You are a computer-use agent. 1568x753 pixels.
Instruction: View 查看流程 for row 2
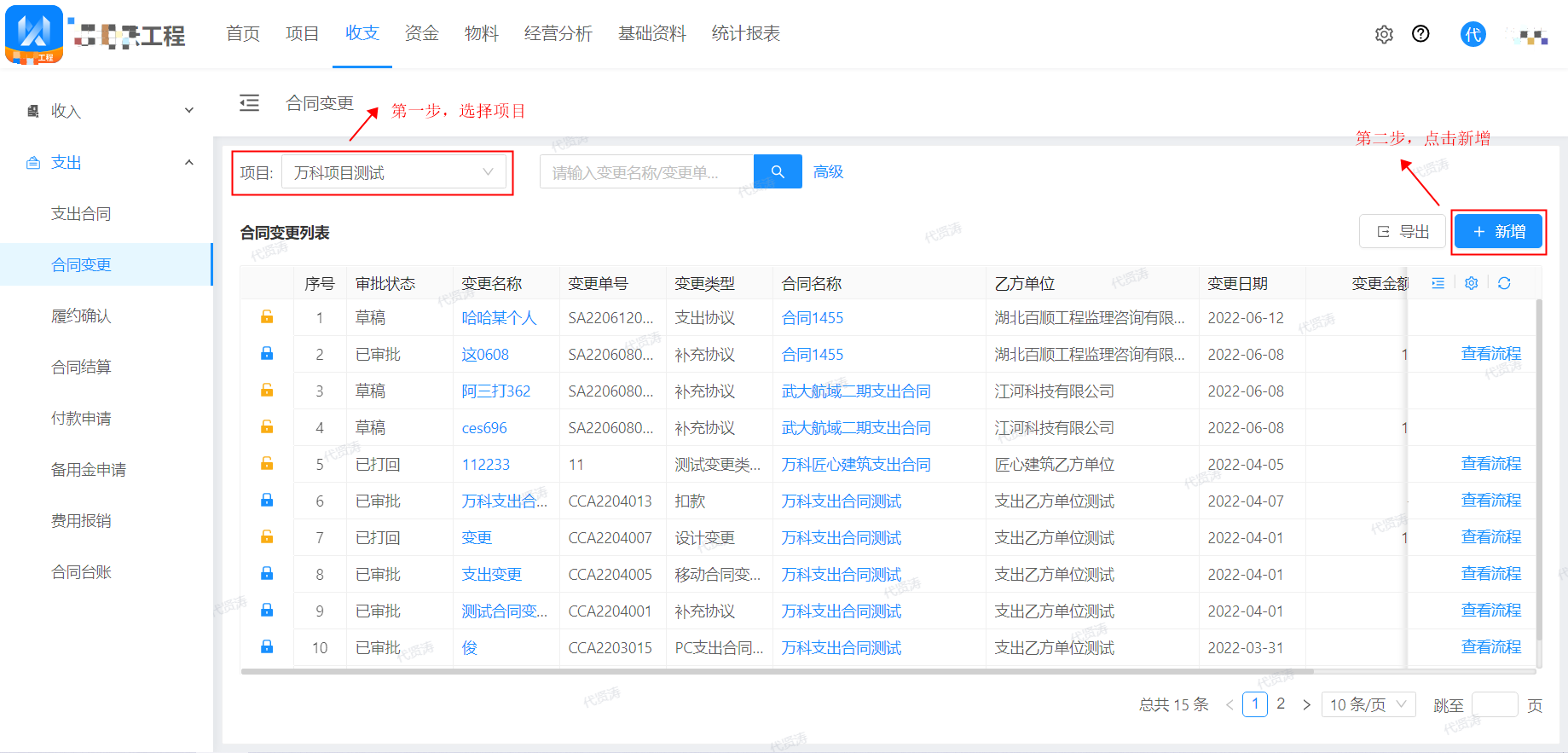tap(1491, 353)
